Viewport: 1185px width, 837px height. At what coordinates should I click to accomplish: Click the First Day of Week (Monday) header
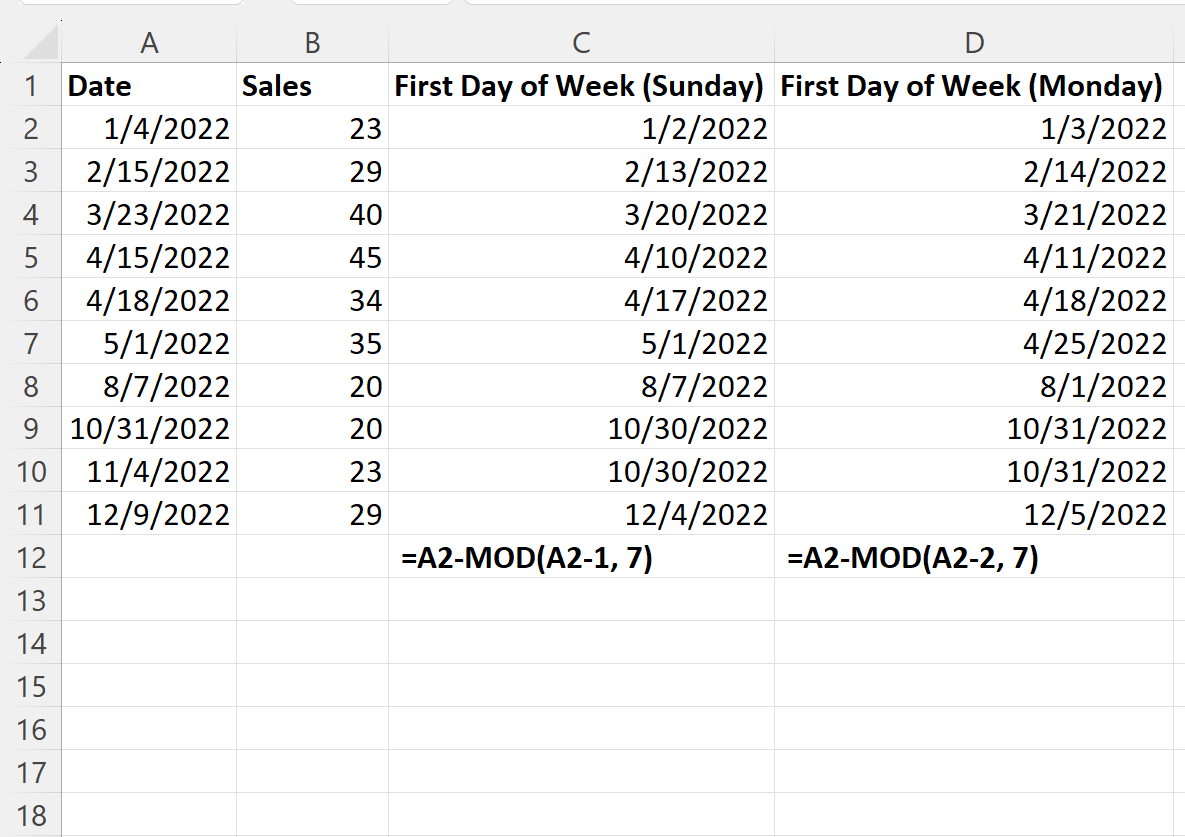975,86
